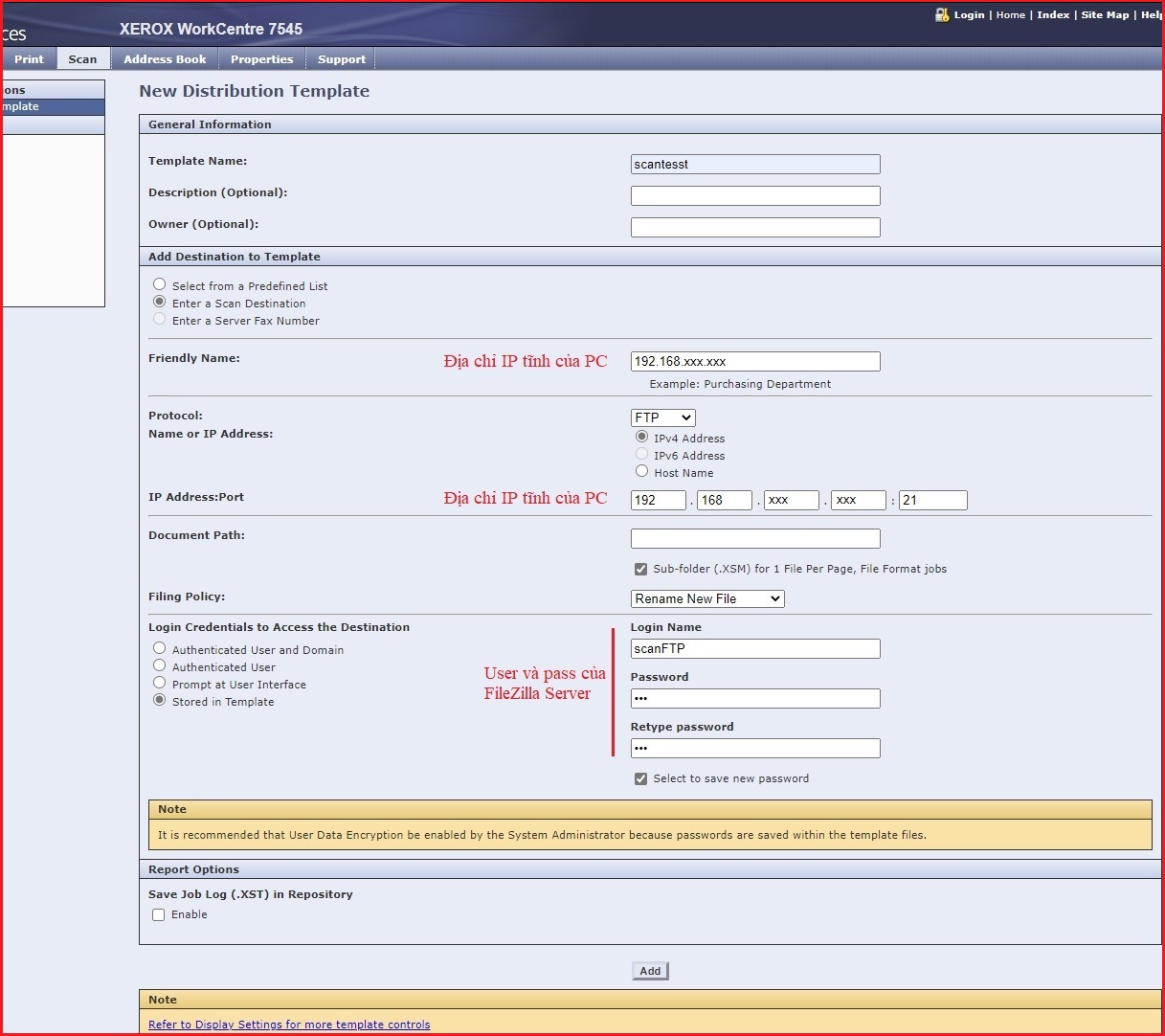Select 'Prompt at User Interface' option
Image resolution: width=1165 pixels, height=1036 pixels.
pyautogui.click(x=160, y=683)
